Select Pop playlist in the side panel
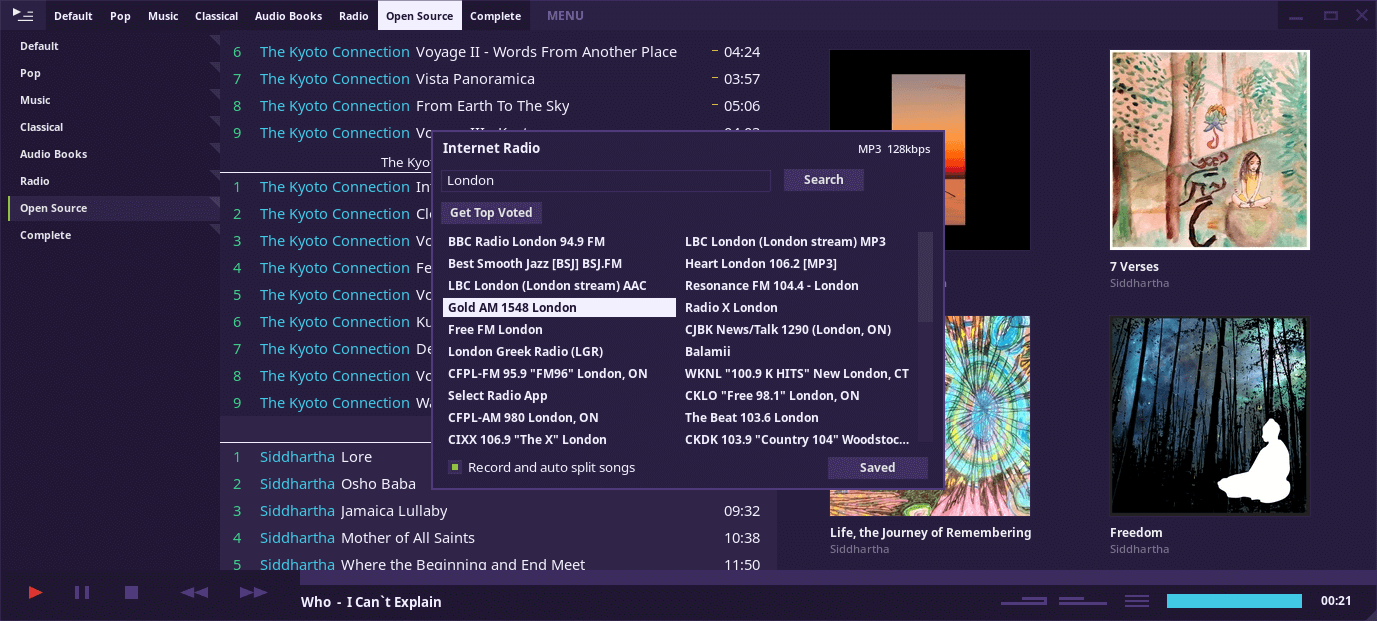 (110, 73)
